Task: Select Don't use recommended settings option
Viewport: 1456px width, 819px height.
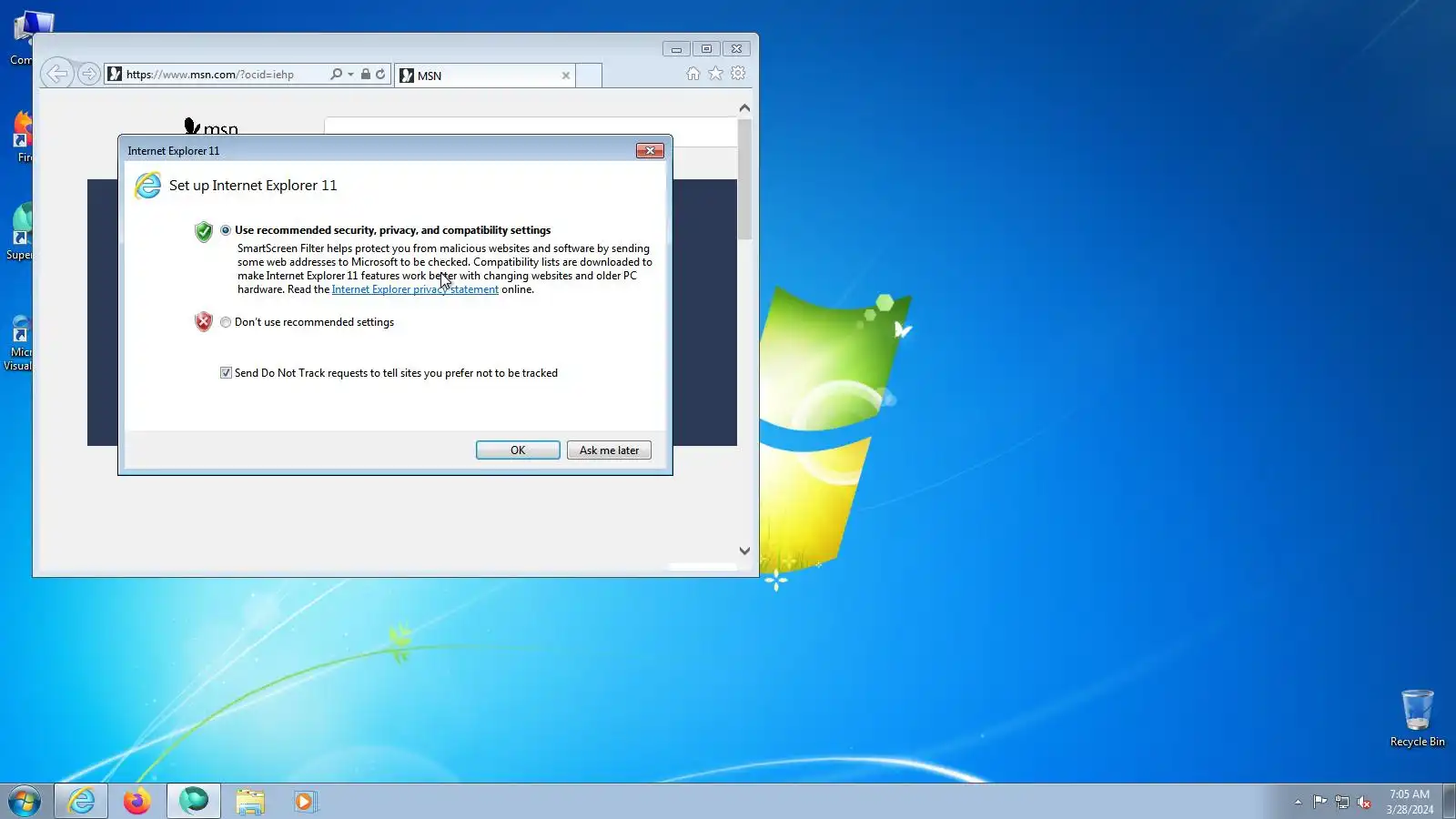Action: (x=226, y=322)
